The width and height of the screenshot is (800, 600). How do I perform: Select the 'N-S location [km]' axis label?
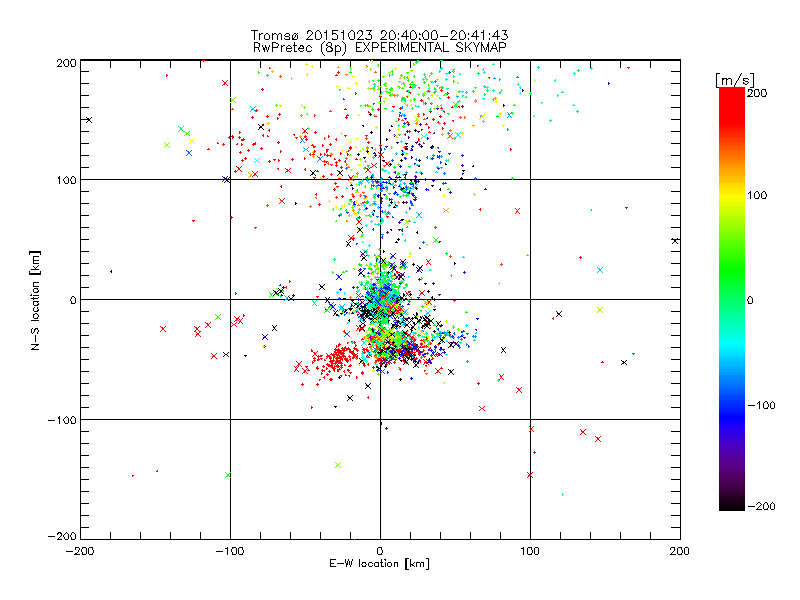tap(35, 300)
